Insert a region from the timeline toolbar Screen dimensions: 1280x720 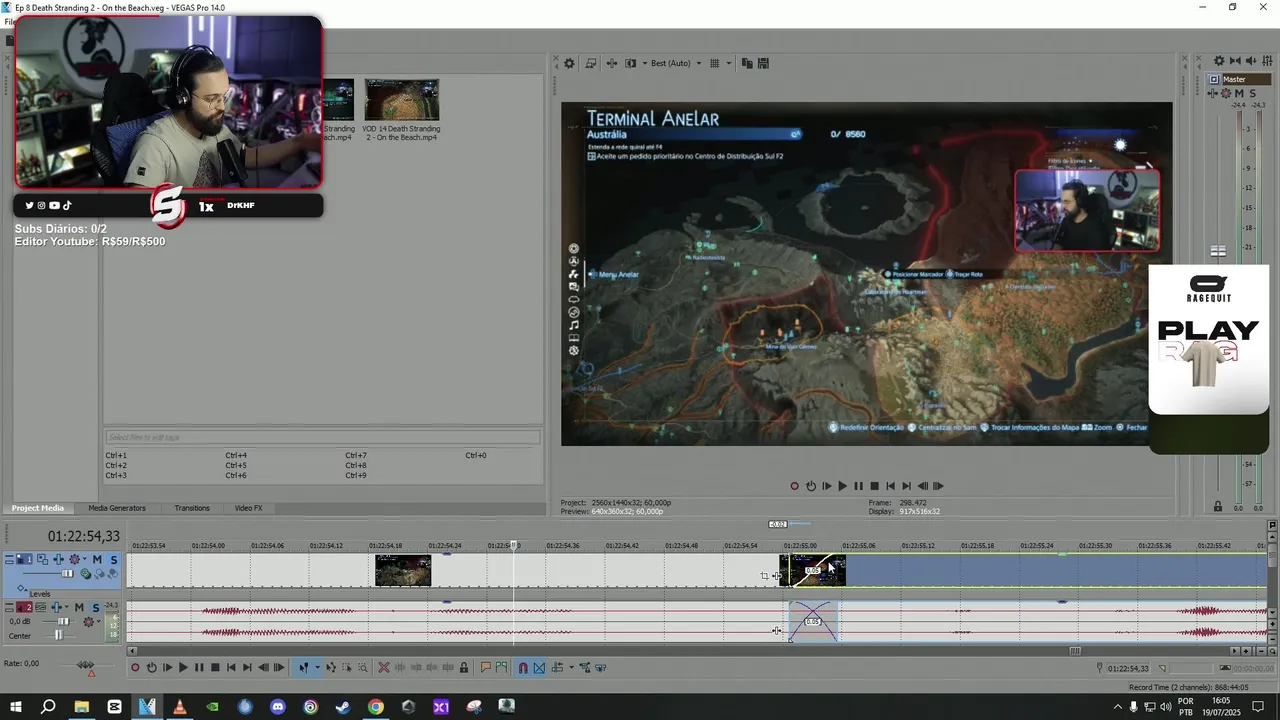coord(501,667)
